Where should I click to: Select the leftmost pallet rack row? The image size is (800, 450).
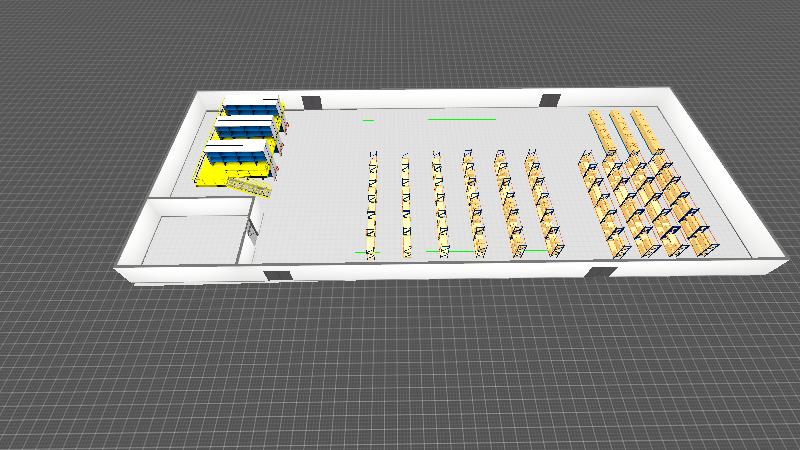373,205
